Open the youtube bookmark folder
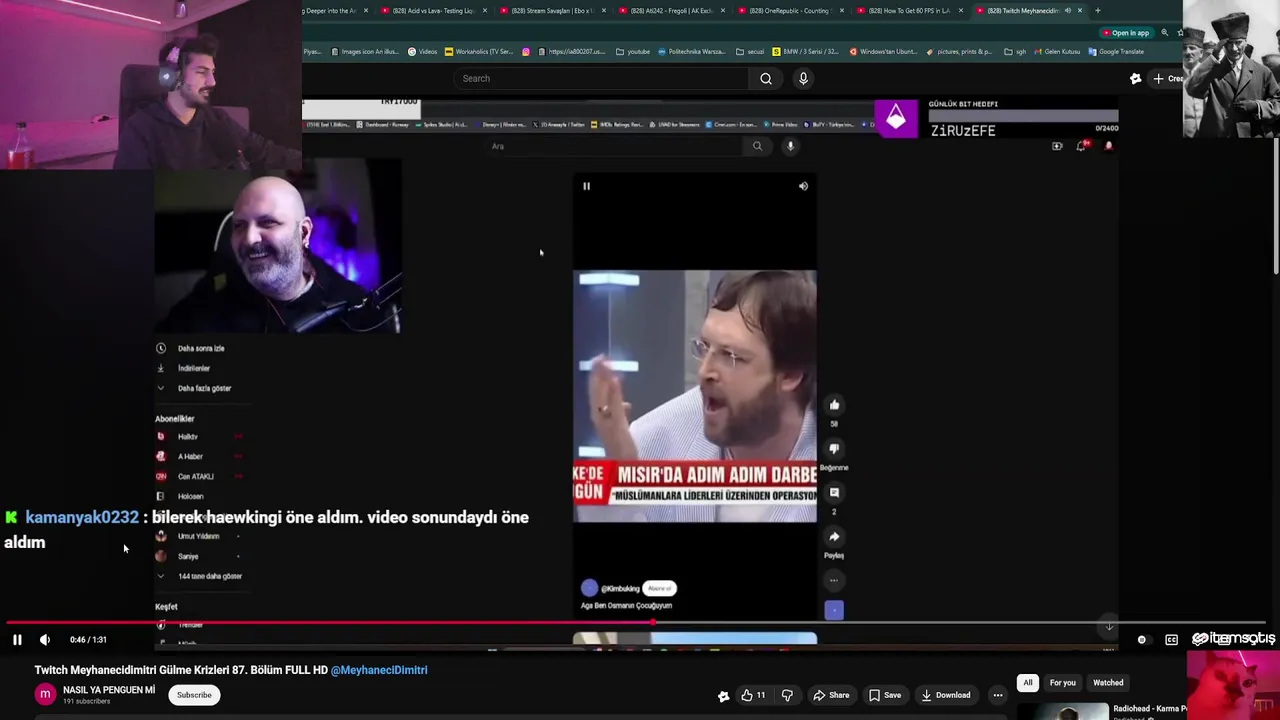 pyautogui.click(x=633, y=52)
